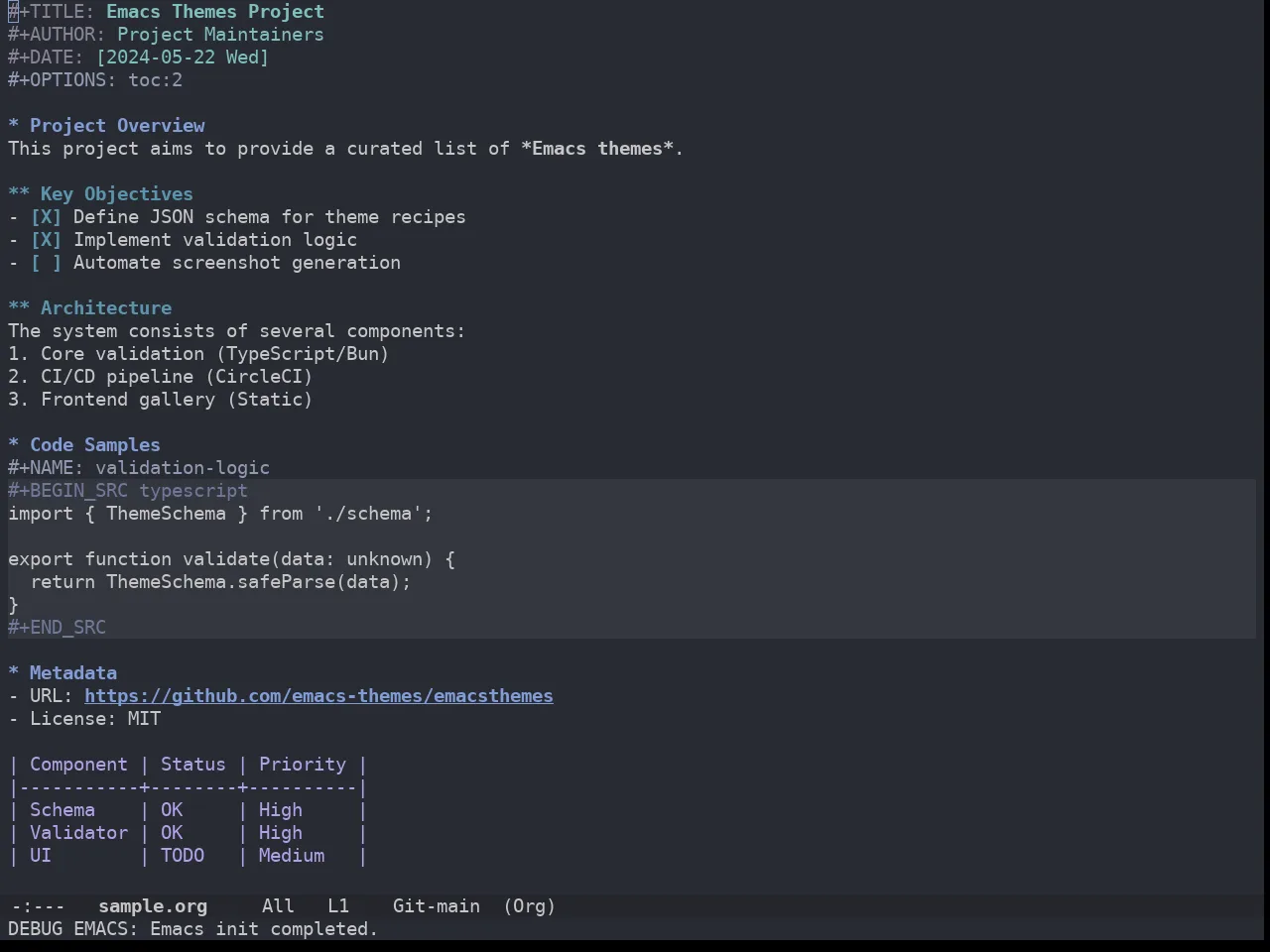
Task: Open the emacsthemes GitHub URL link
Action: (318, 696)
